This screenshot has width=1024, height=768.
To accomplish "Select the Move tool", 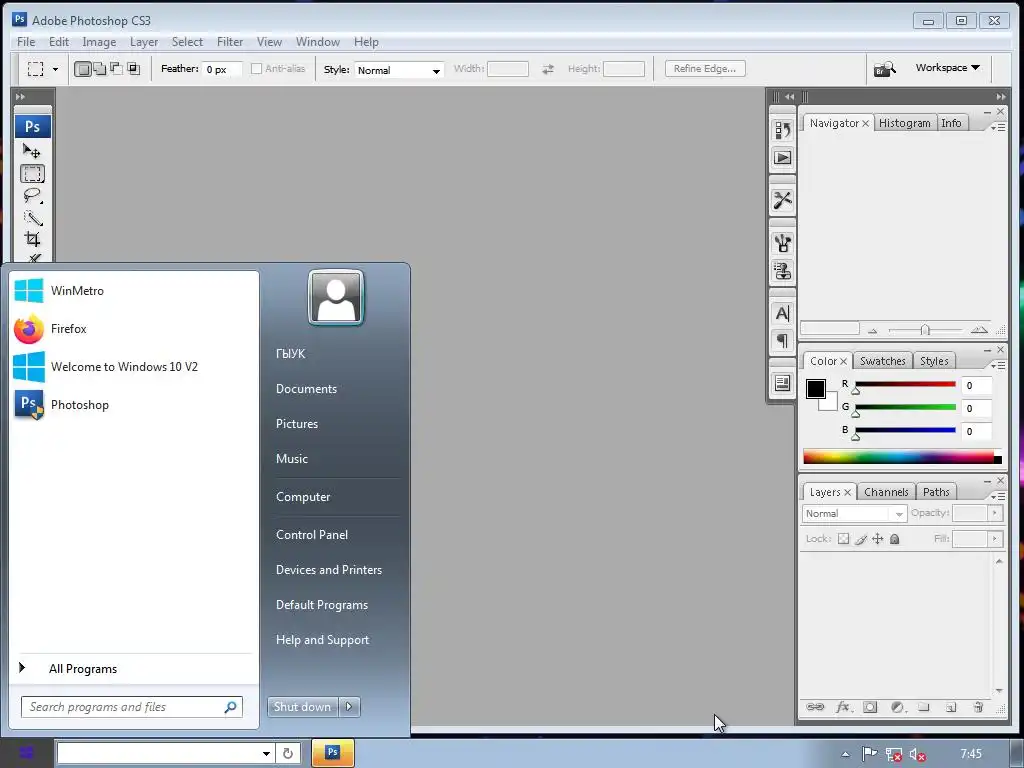I will pyautogui.click(x=32, y=152).
